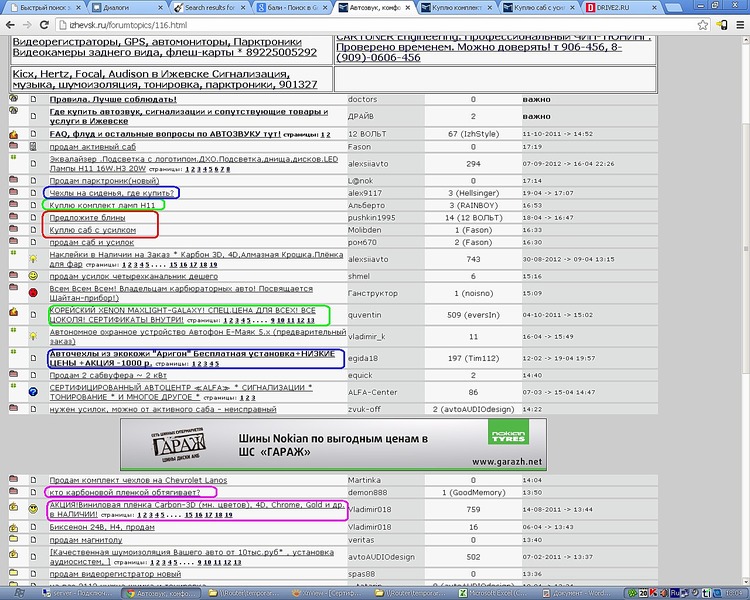This screenshot has height=600, width=750.
Task: Click the Ru language indicator in tray
Action: point(675,593)
